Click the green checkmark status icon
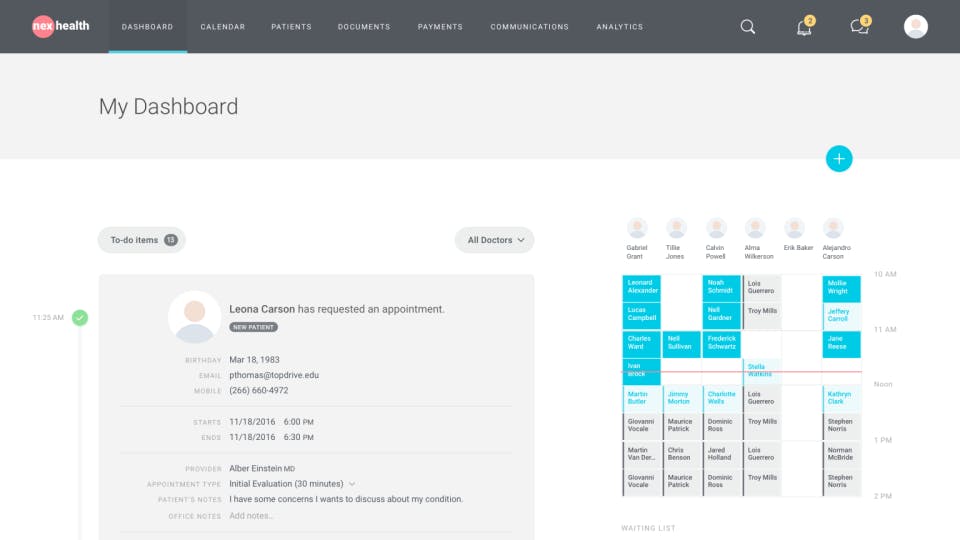The height and width of the screenshot is (540, 960). pos(80,318)
